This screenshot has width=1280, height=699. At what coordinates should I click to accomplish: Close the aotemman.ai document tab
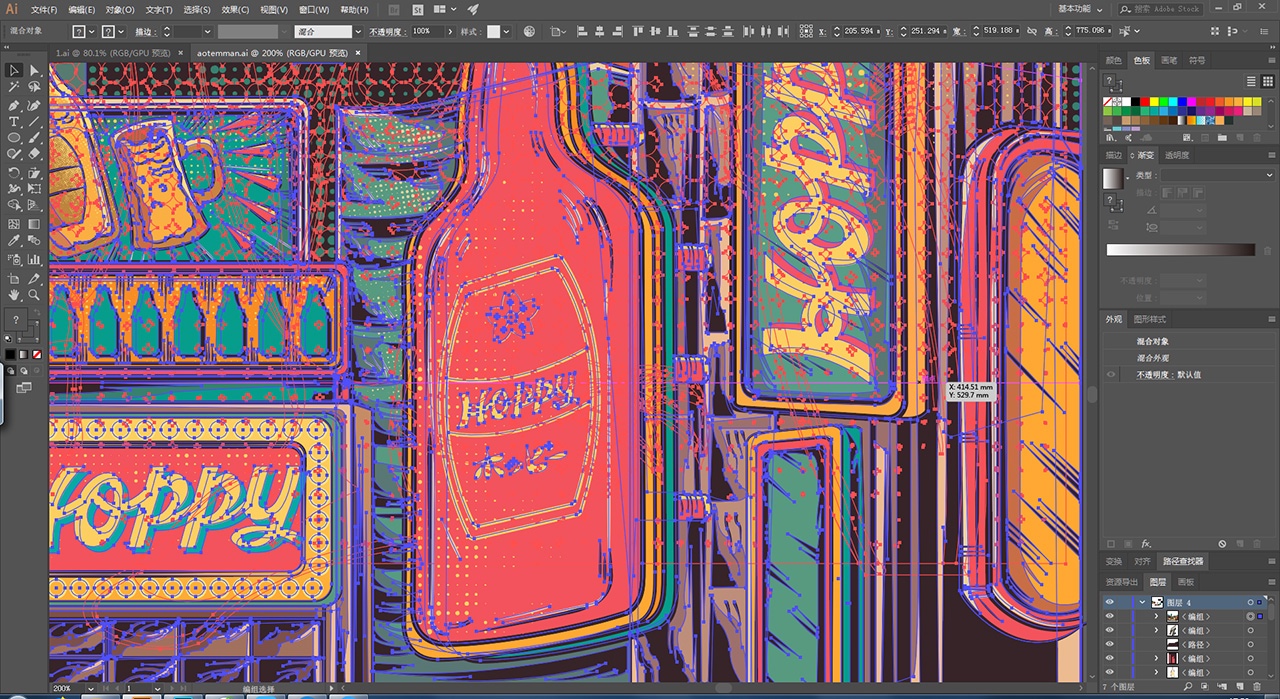point(357,52)
